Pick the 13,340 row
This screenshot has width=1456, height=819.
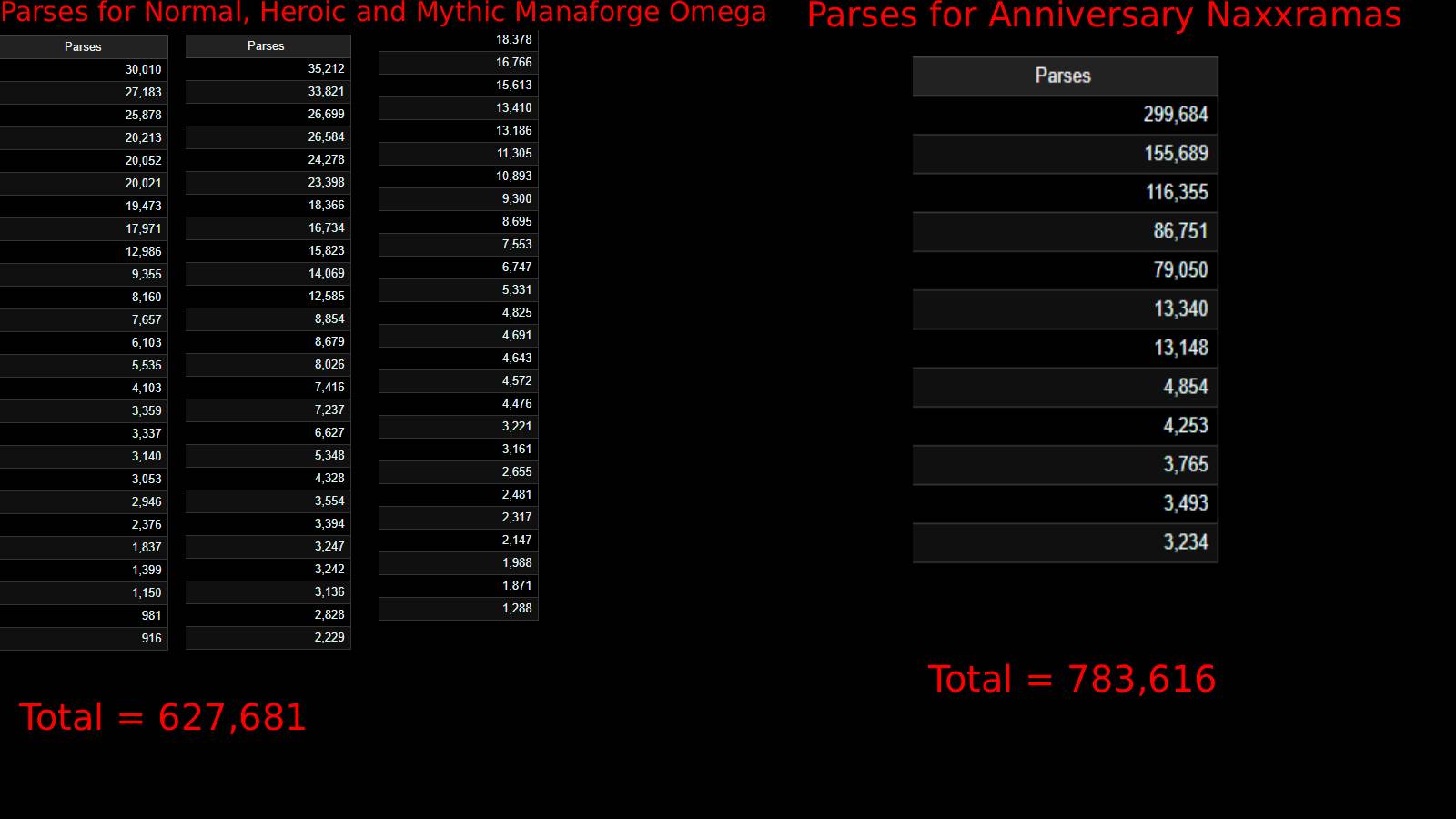1065,309
